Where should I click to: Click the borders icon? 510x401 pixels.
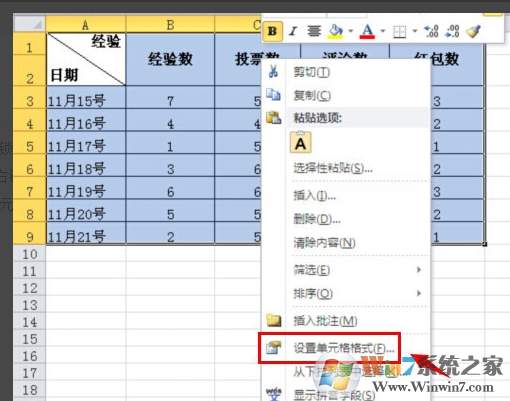point(400,32)
